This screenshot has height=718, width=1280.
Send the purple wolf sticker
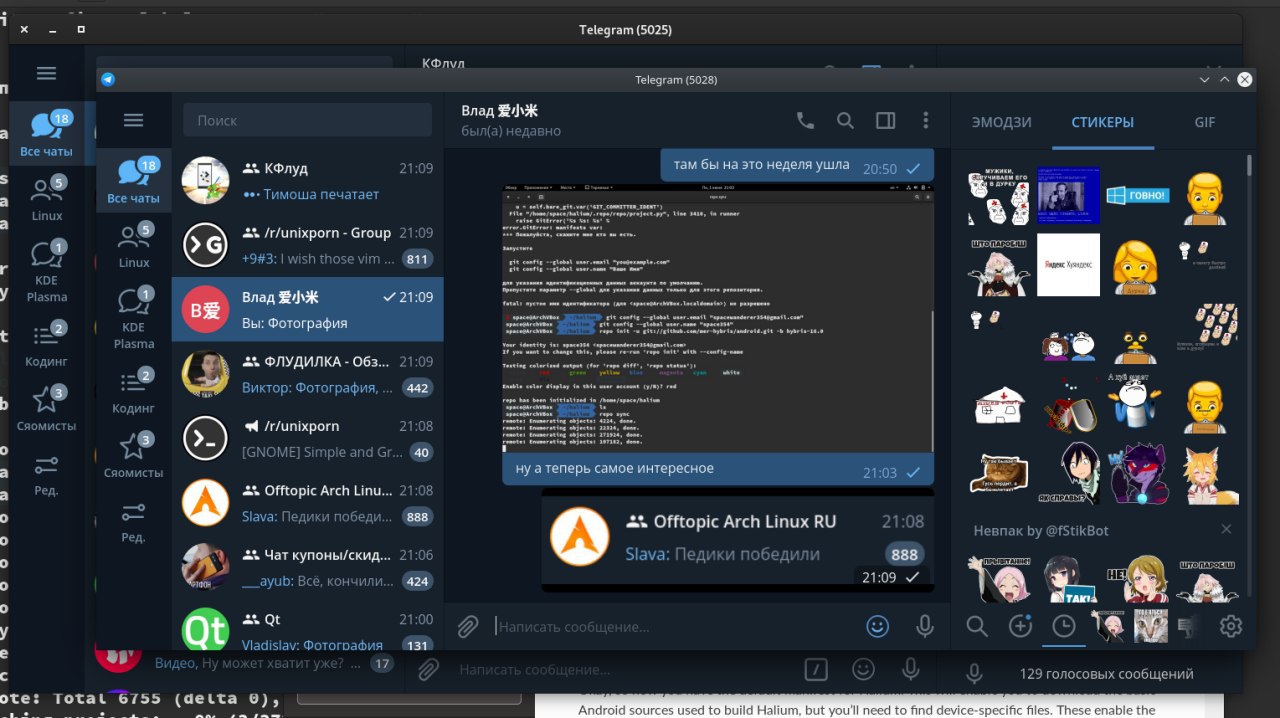[1138, 473]
